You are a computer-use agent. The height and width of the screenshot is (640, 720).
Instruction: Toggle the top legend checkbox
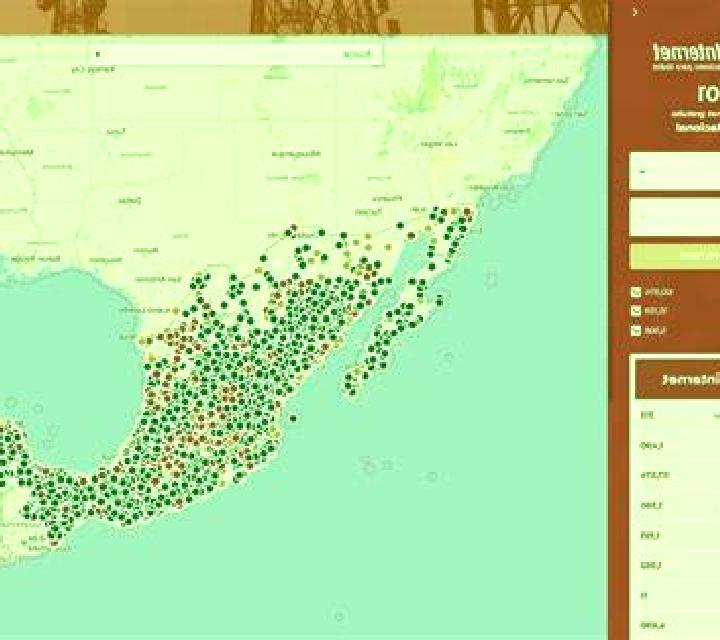click(636, 292)
